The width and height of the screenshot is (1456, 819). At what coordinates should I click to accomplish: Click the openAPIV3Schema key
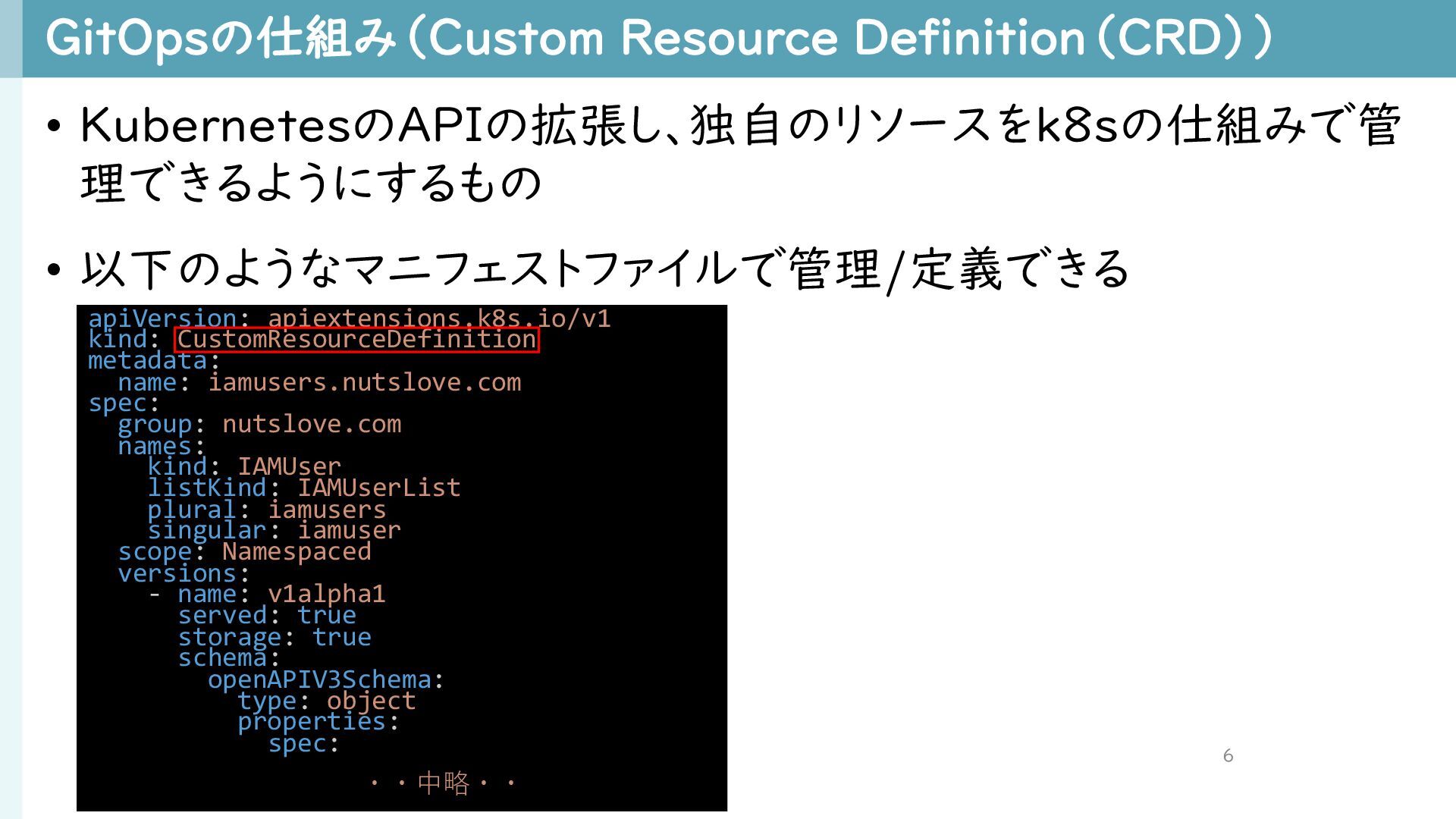319,679
